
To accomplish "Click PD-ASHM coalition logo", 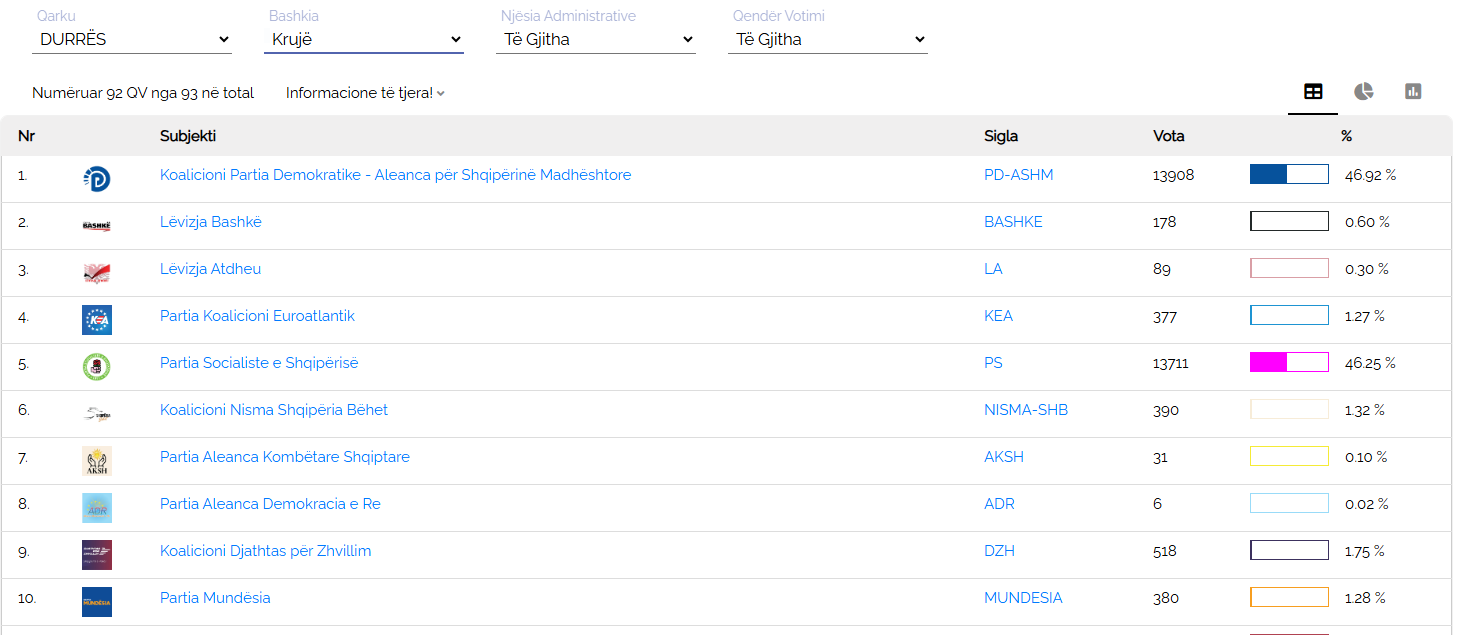I will click(97, 179).
